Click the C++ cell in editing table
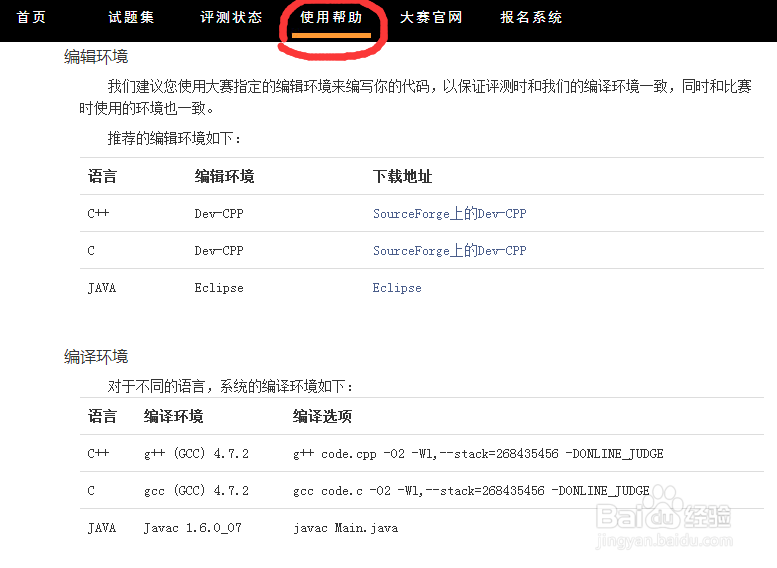This screenshot has height=568, width=777. 98,213
